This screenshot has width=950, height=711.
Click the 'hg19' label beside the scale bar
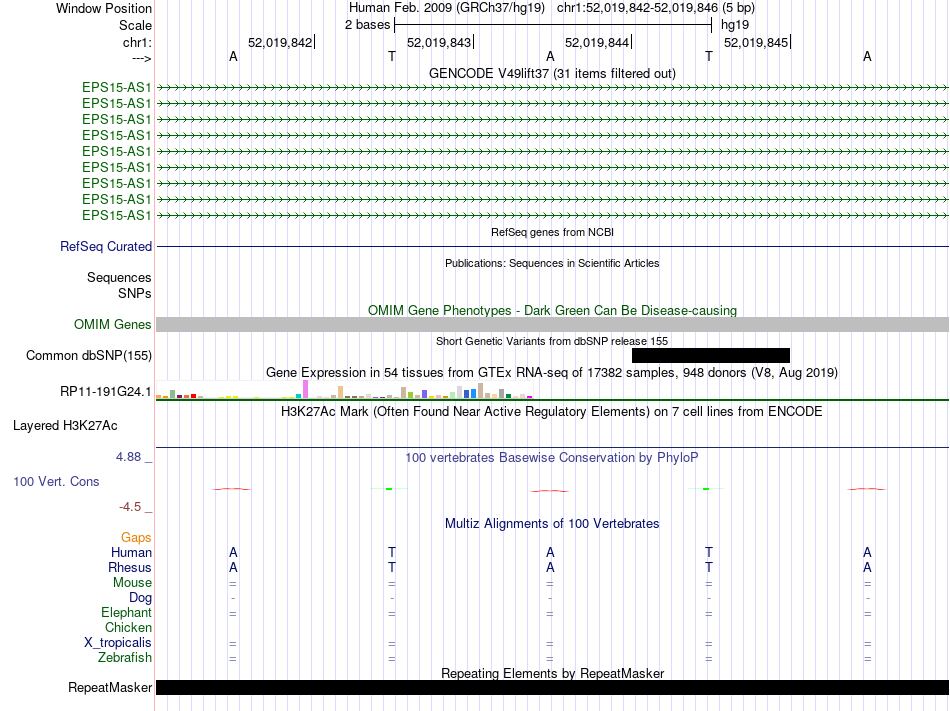point(735,25)
